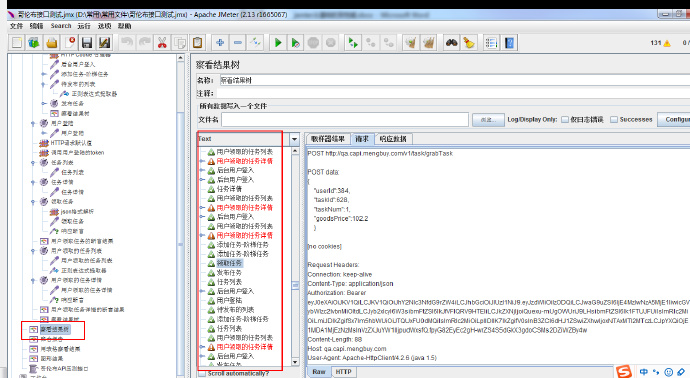Expand the 发布任务 node in the test plan tree
Screen dimensions: 690x378
pyautogui.click(x=44, y=103)
